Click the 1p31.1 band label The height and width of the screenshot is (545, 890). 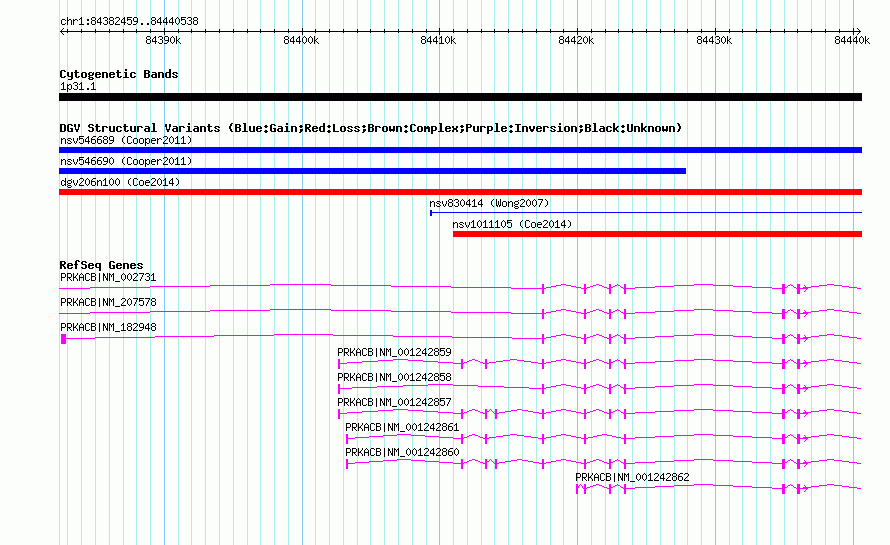(x=78, y=86)
